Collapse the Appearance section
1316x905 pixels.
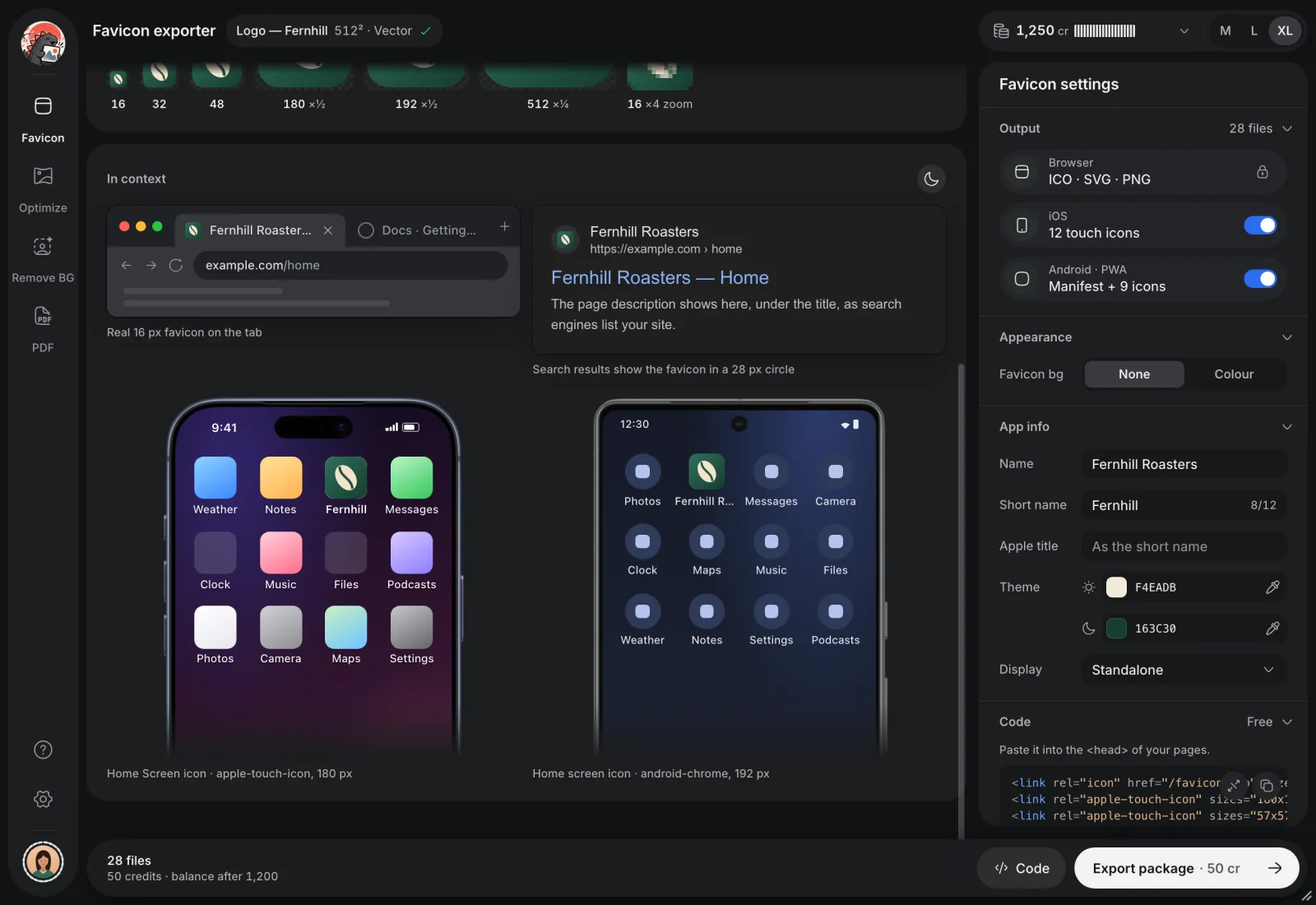(x=1287, y=337)
